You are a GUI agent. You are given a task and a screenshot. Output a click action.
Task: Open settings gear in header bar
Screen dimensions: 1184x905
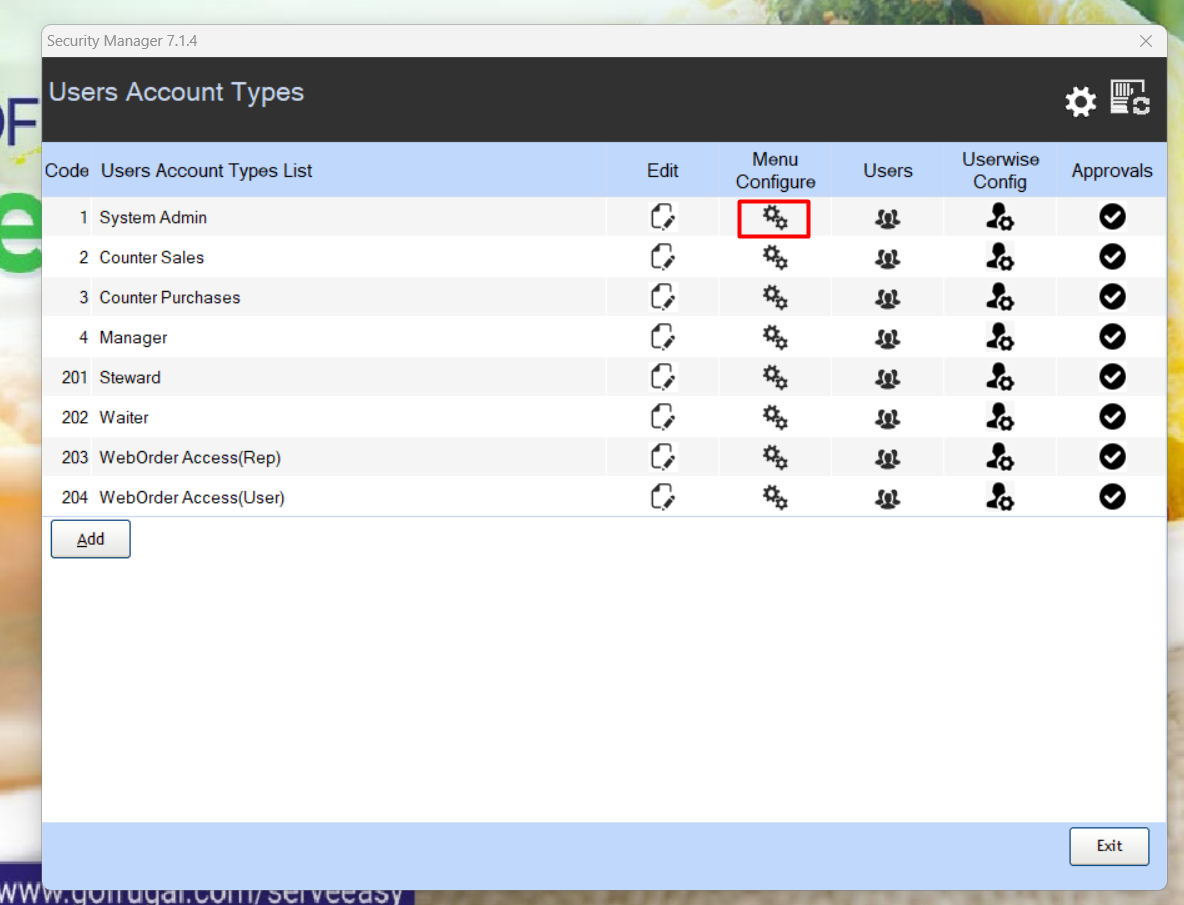(x=1080, y=101)
